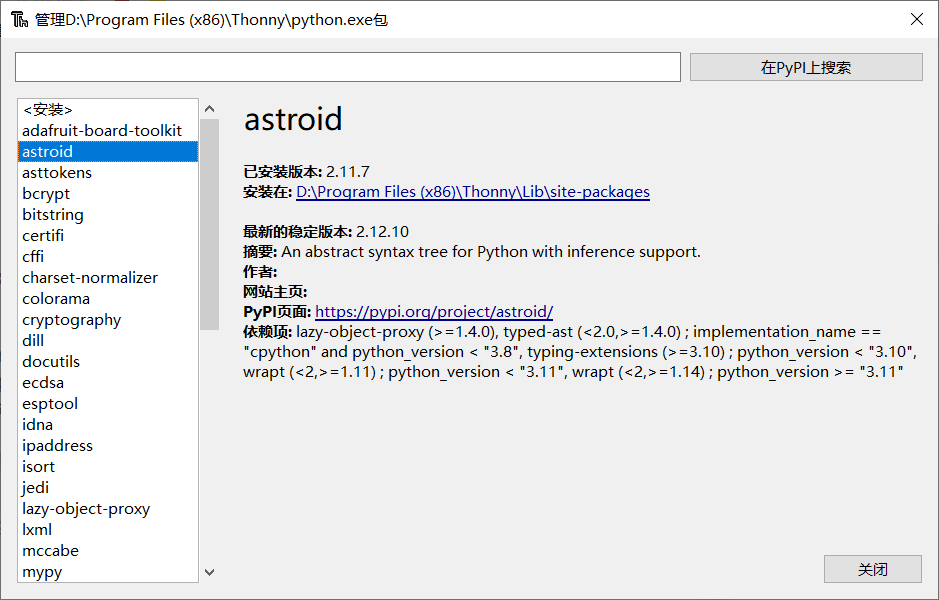Click the 关闭 button
Screen dimensions: 939x600
tap(873, 568)
